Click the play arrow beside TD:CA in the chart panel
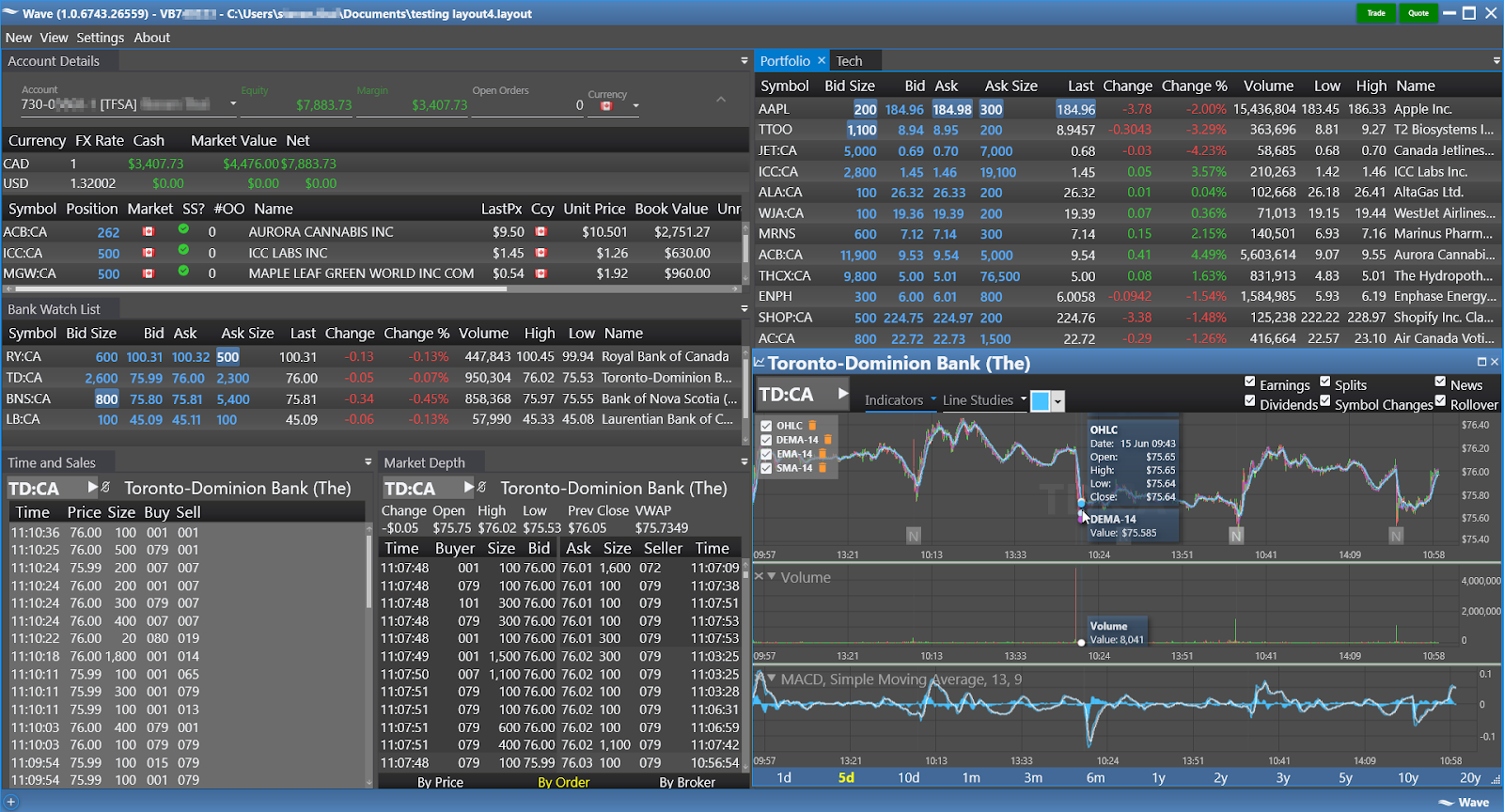Screen dimensions: 1504x812 click(x=843, y=394)
